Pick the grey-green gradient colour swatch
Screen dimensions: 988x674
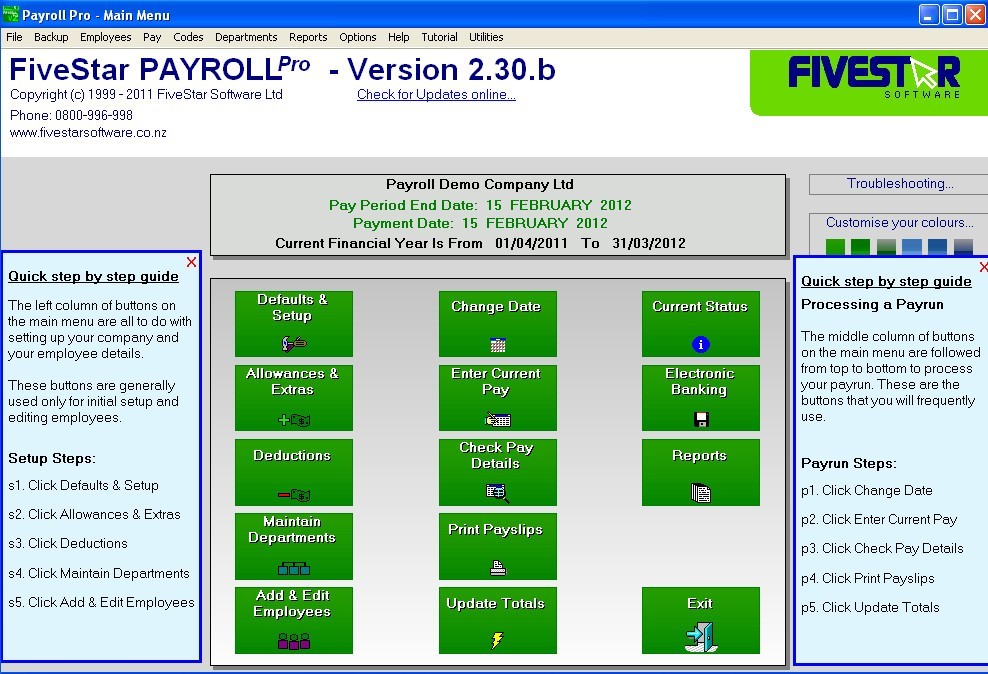[x=886, y=247]
